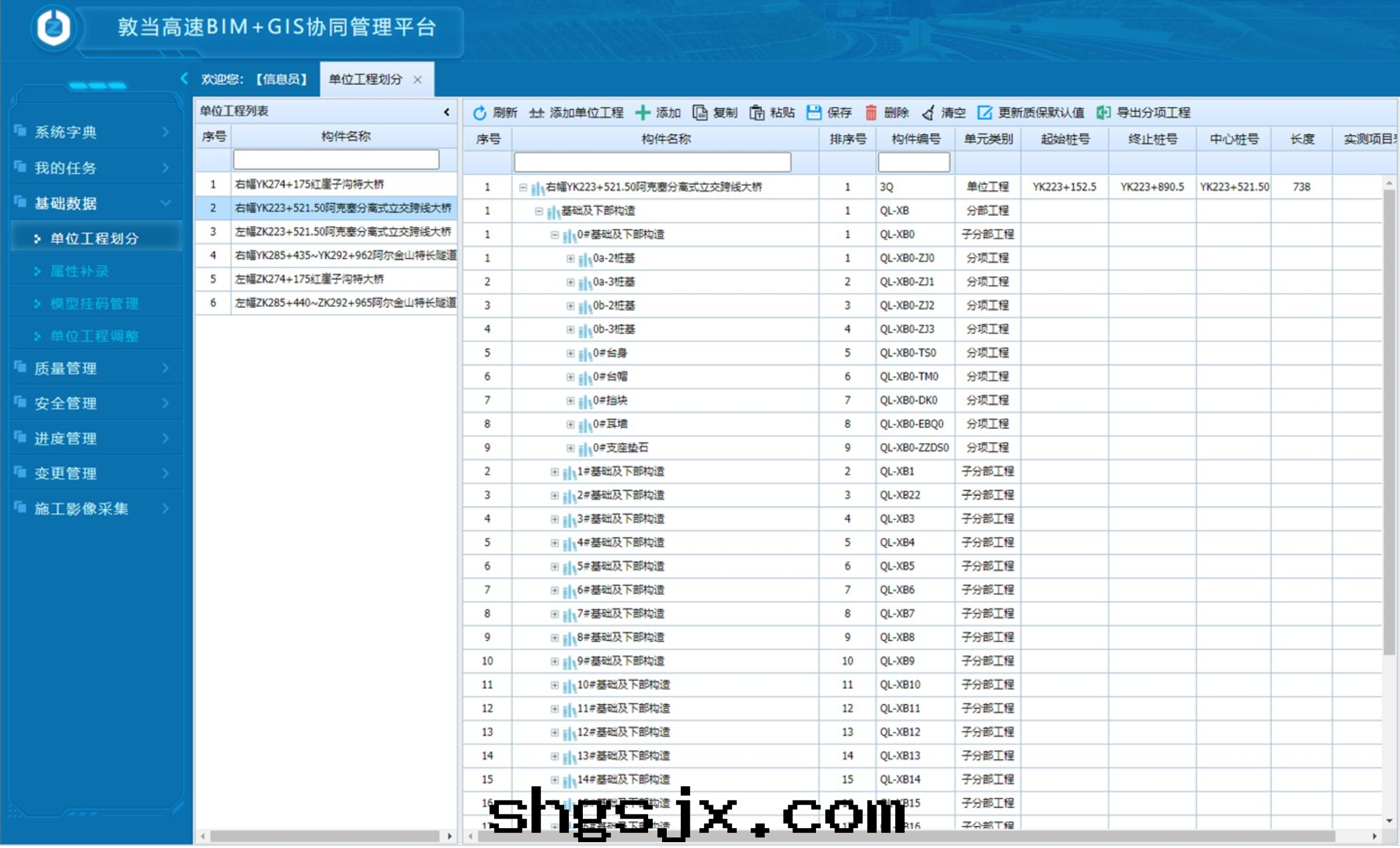Click the Save (保存) floppy disk icon

[x=814, y=113]
